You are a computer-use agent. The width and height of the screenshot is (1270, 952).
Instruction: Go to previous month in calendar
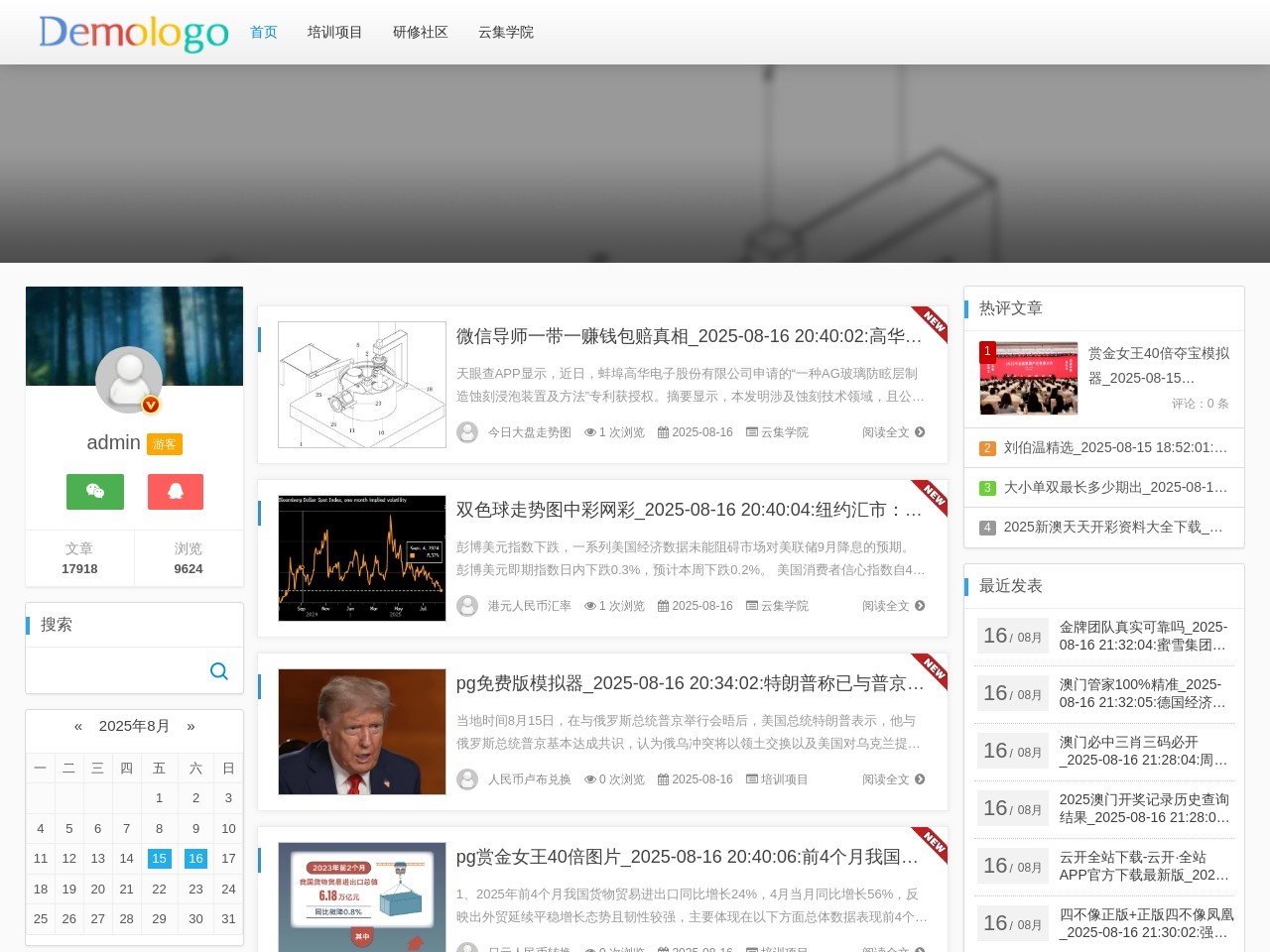(78, 726)
